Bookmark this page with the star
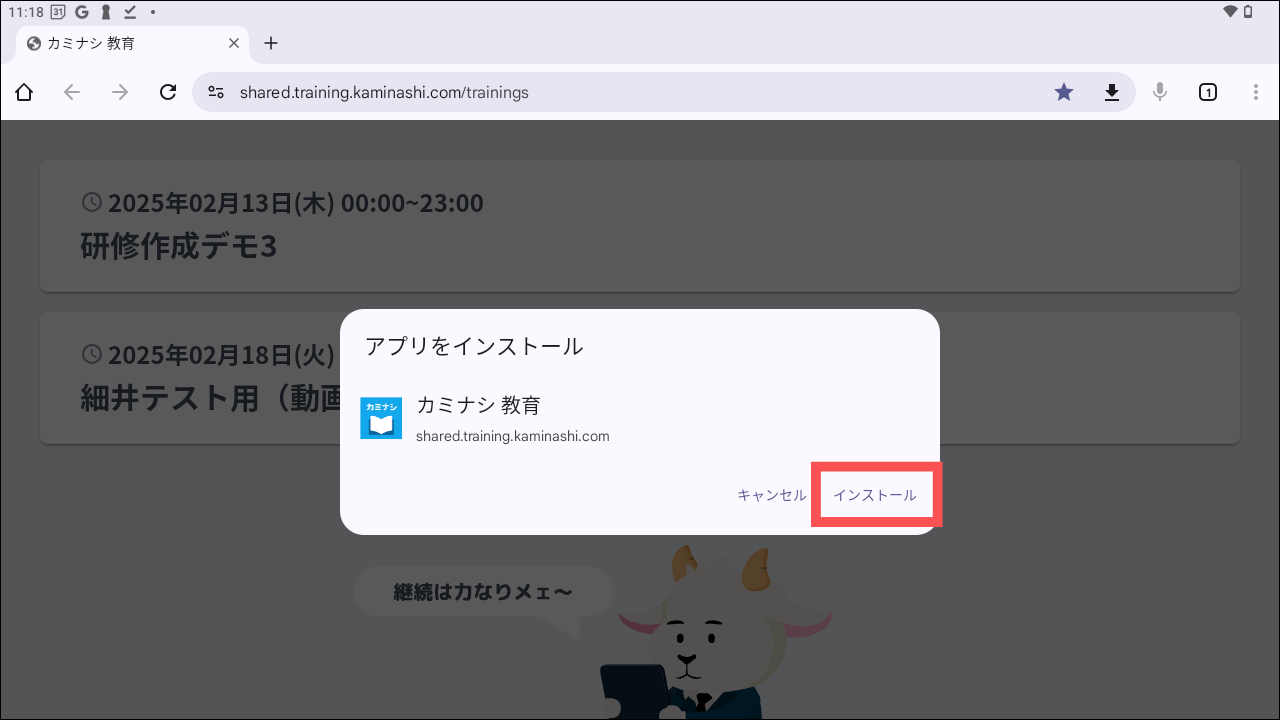Viewport: 1280px width, 720px height. click(x=1064, y=93)
